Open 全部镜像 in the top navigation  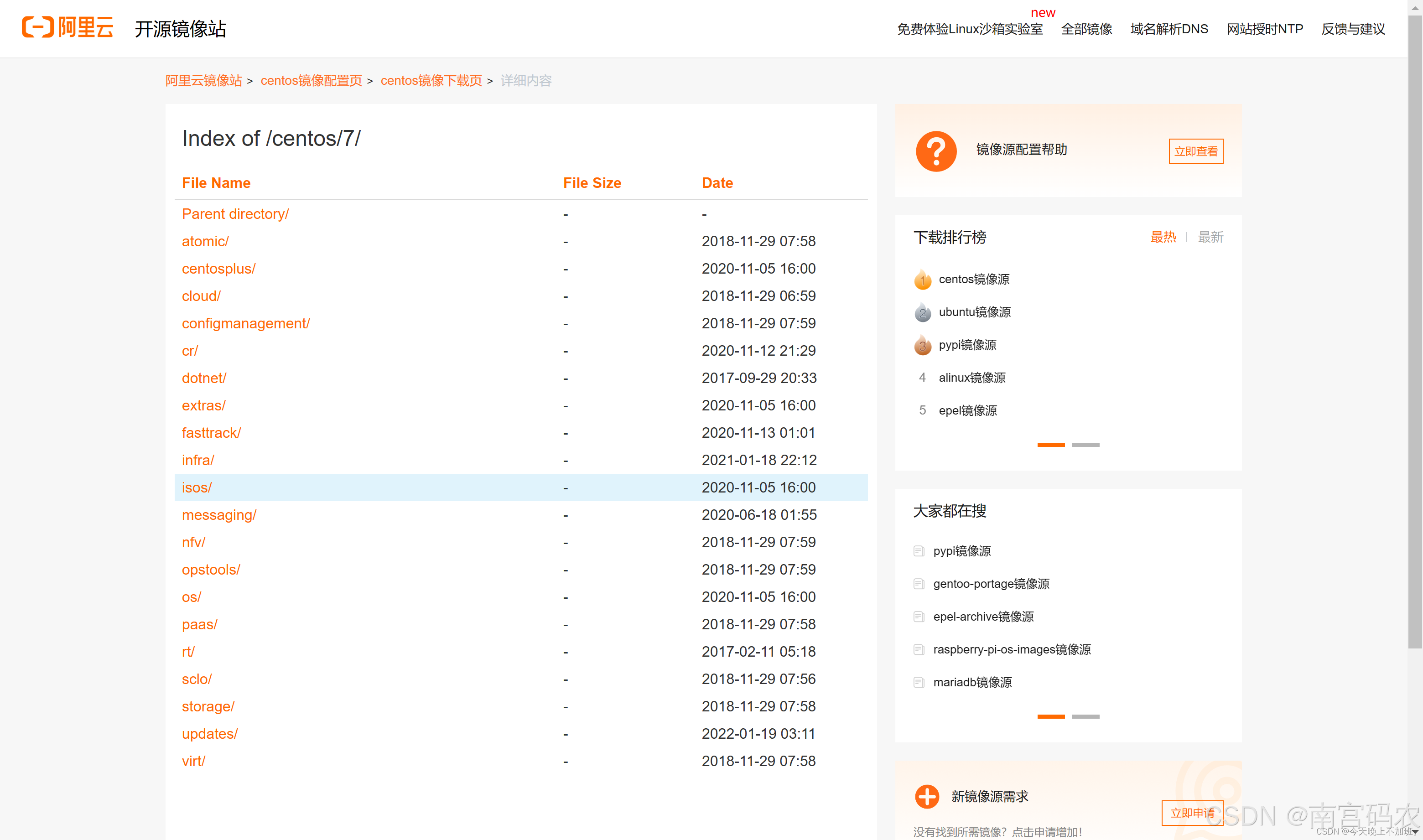(1086, 29)
